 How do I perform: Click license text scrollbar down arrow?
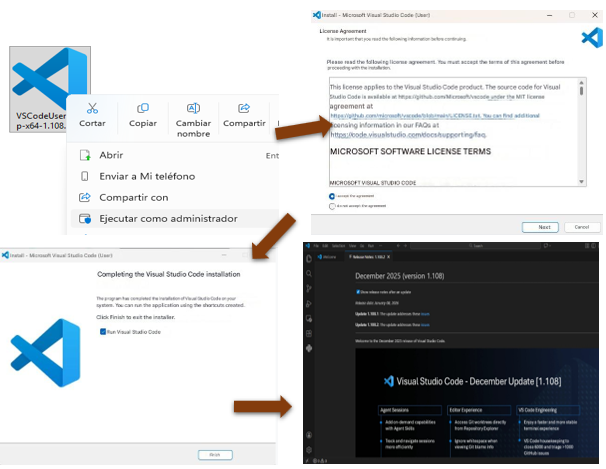pyautogui.click(x=581, y=182)
